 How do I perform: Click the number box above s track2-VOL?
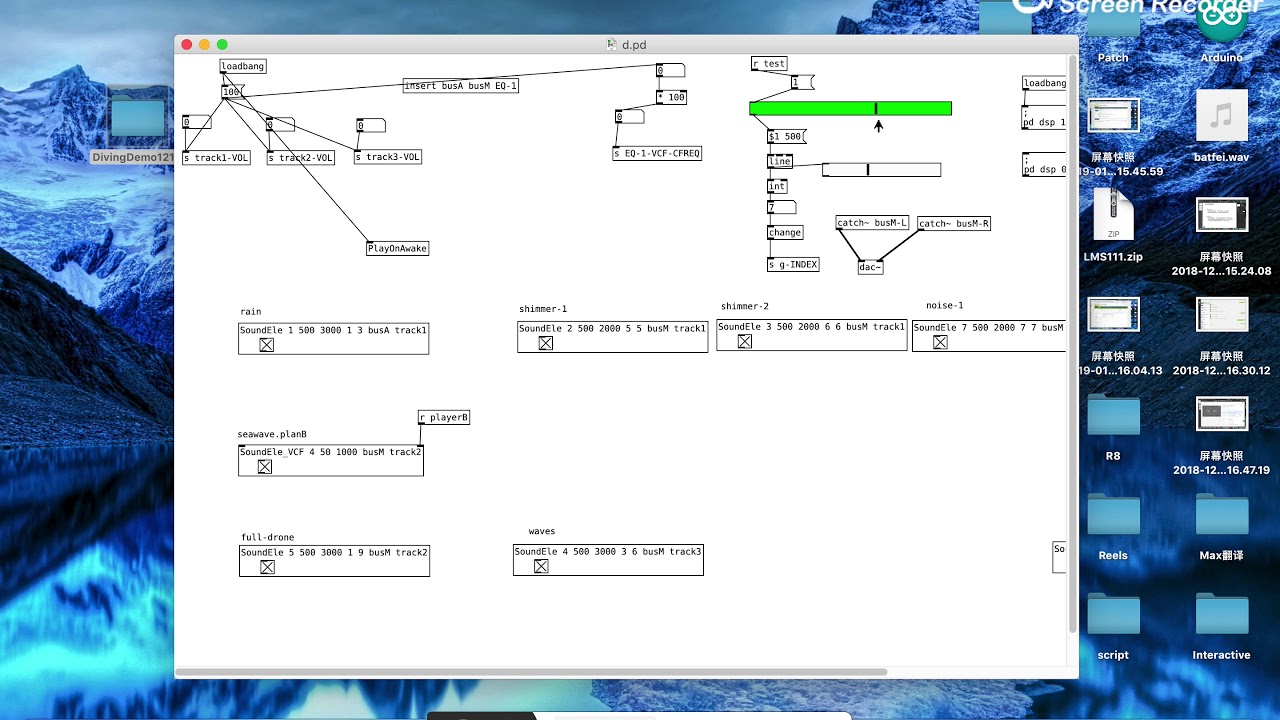[280, 125]
